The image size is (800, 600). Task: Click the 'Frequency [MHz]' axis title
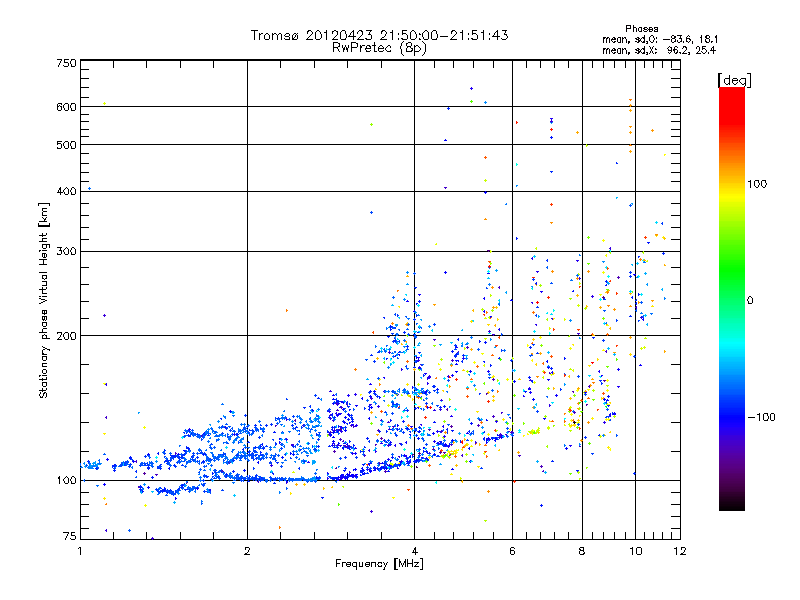[x=379, y=564]
